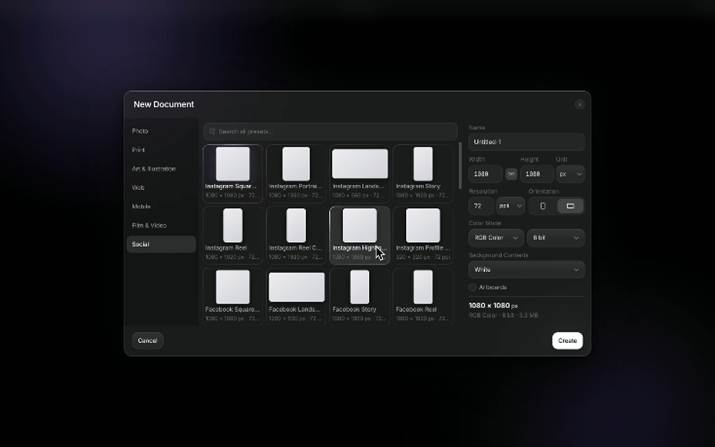Choose the Facebook Reel preset
Screen dimensions: 715x447
click(x=423, y=296)
